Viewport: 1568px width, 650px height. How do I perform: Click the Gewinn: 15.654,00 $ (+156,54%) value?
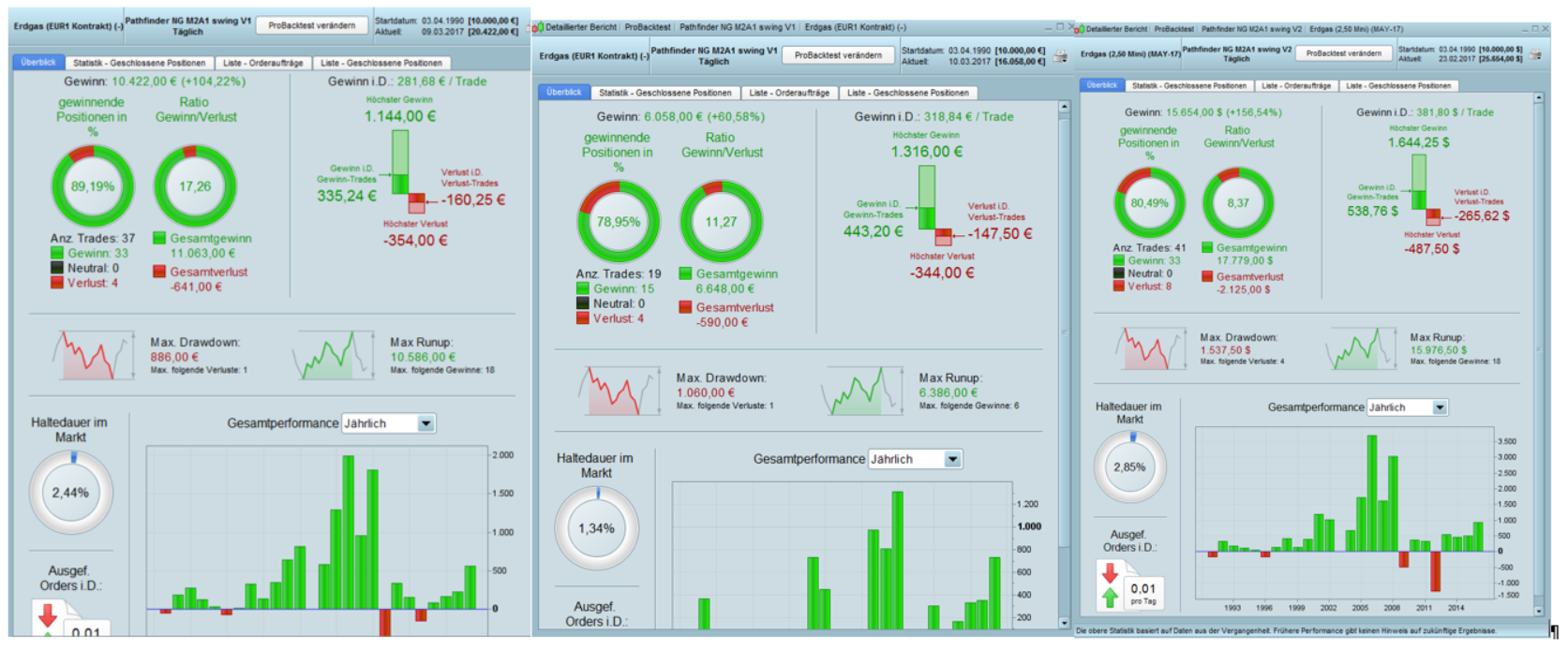(x=1203, y=112)
